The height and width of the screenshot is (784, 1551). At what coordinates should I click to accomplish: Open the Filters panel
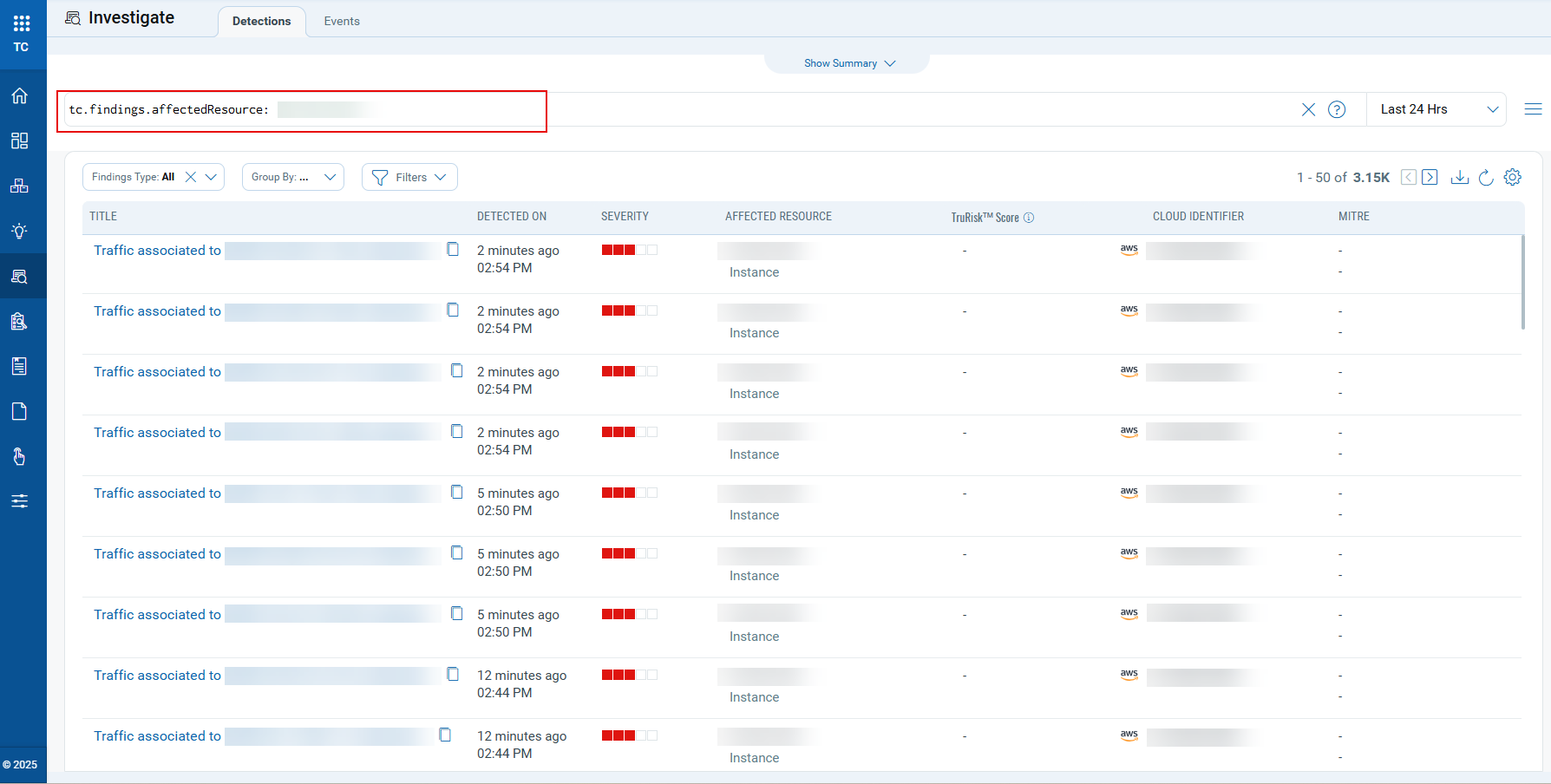(x=409, y=177)
